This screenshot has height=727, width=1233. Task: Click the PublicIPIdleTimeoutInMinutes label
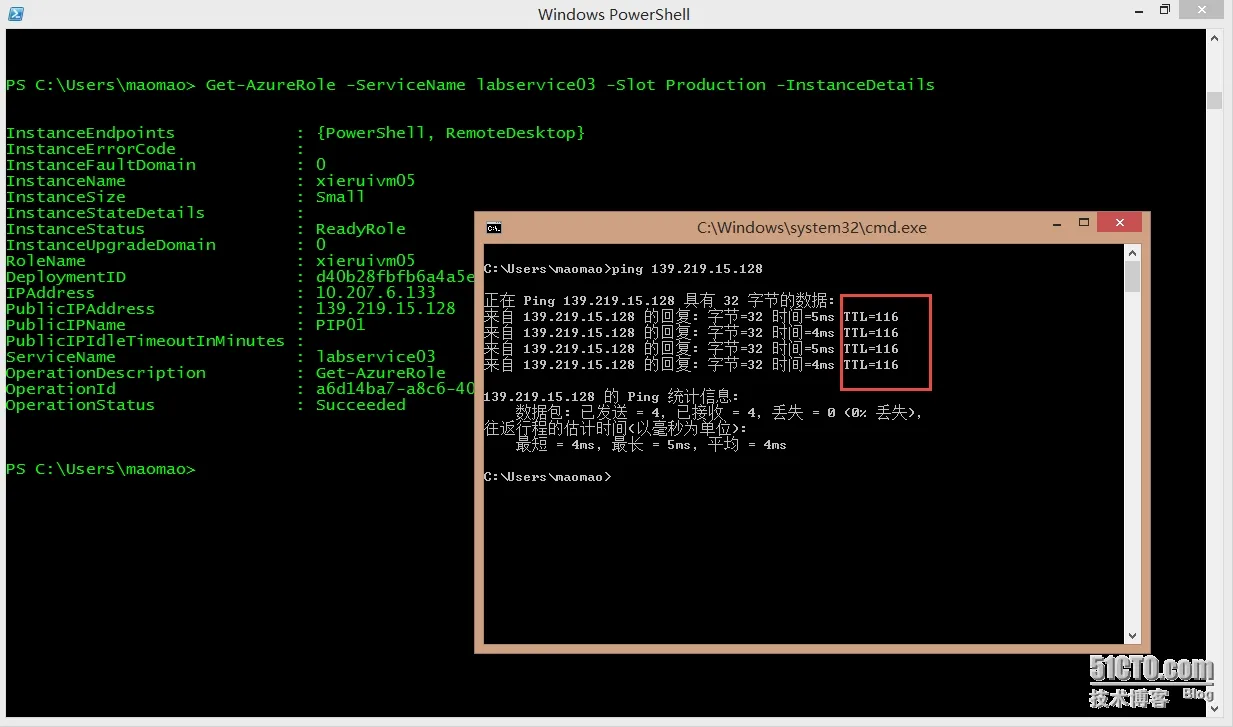tap(145, 341)
